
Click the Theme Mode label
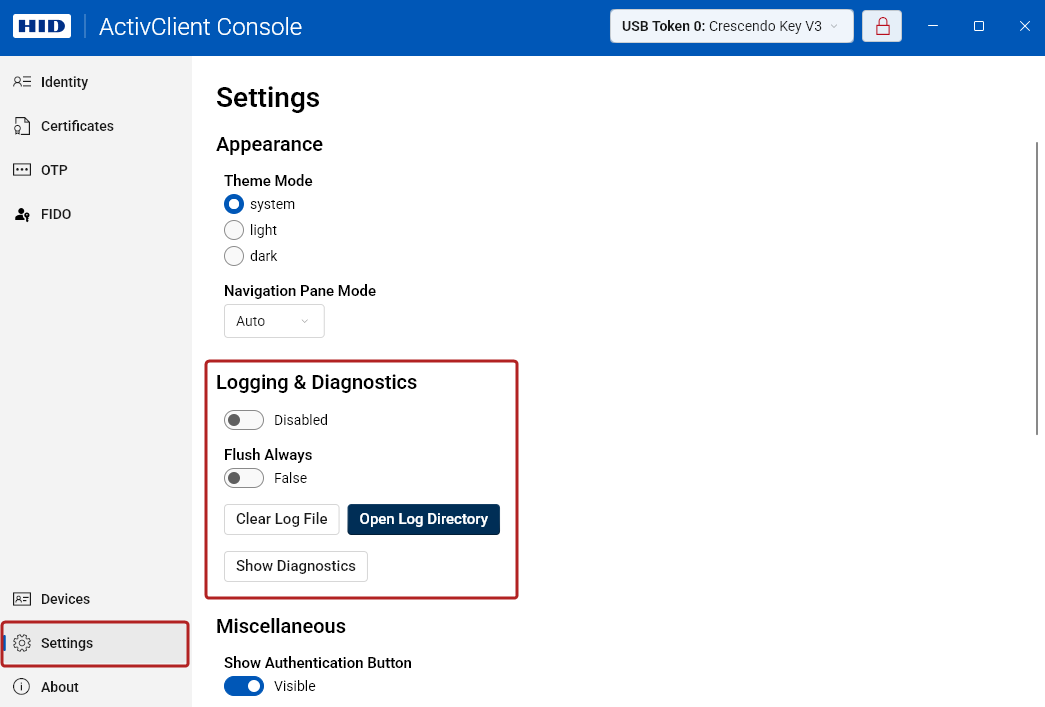268,181
